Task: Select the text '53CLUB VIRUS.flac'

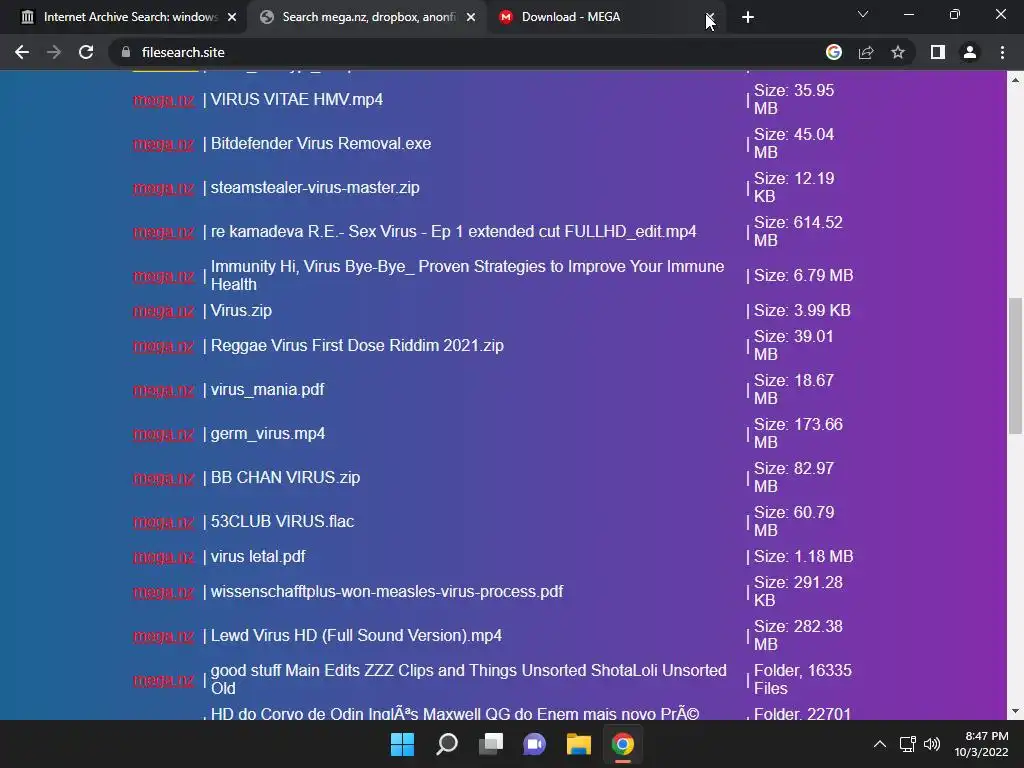Action: pos(282,521)
